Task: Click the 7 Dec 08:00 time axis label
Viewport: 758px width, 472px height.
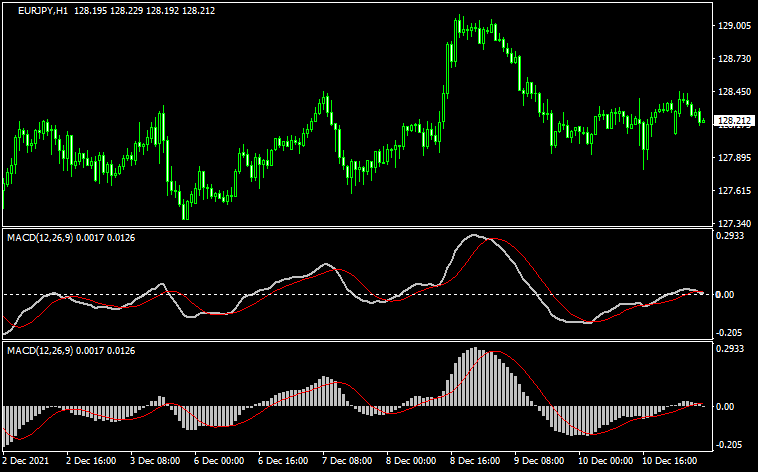Action: coord(347,461)
